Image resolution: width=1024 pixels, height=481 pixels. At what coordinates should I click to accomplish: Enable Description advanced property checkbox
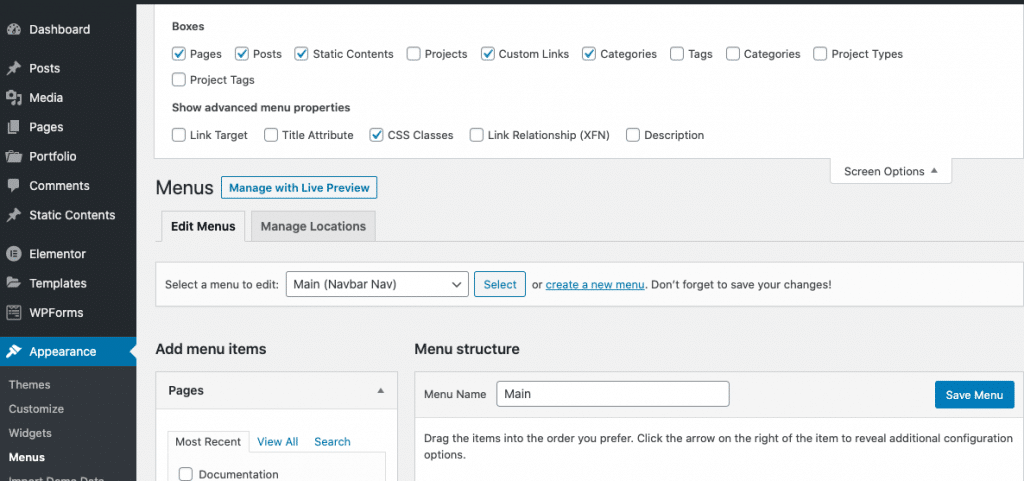(x=633, y=135)
